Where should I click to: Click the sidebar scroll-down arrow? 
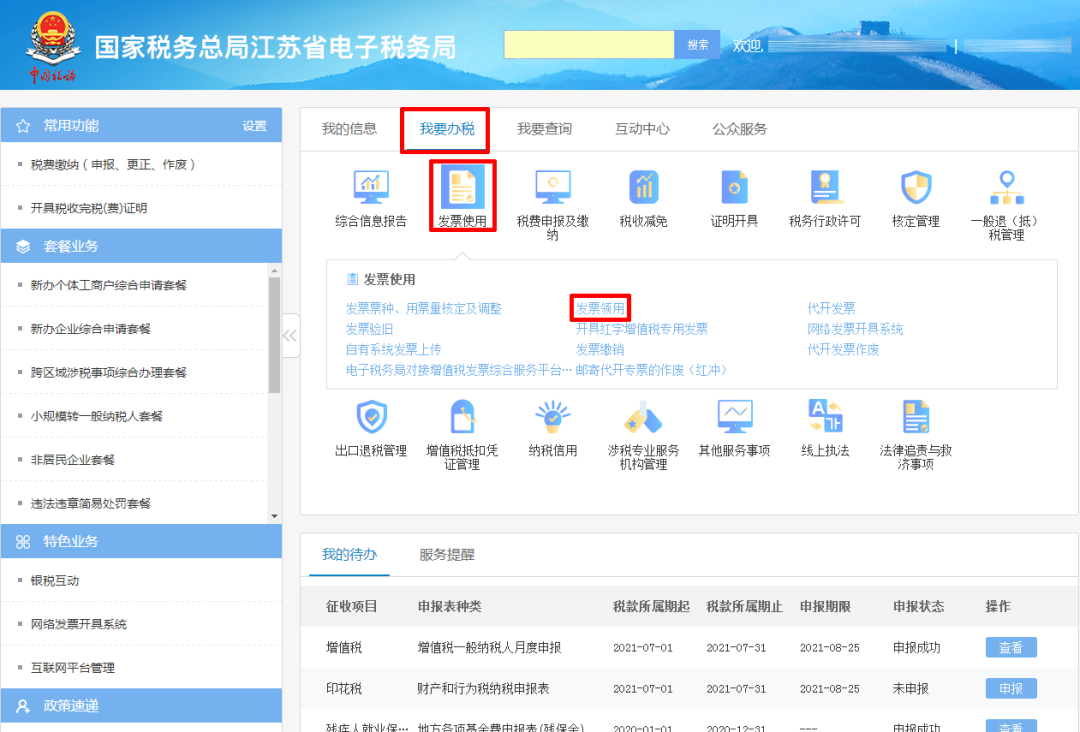(274, 516)
